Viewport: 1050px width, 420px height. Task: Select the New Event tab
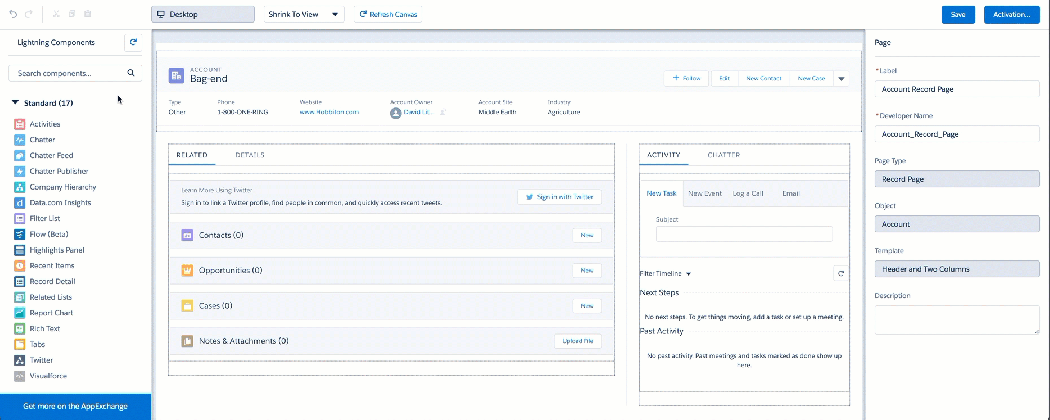coord(705,194)
